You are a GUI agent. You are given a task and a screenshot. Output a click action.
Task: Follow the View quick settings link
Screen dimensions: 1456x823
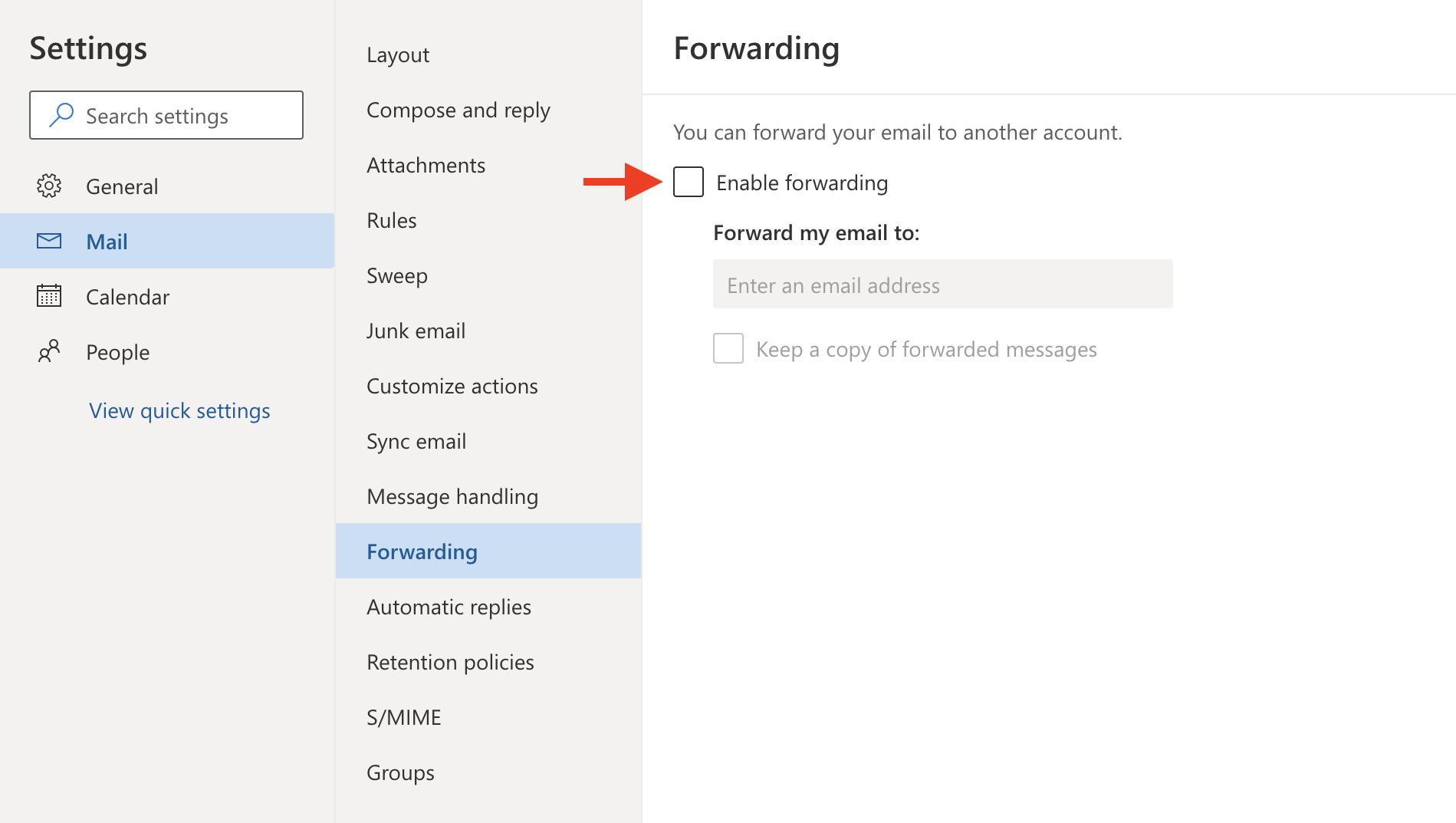(x=179, y=410)
